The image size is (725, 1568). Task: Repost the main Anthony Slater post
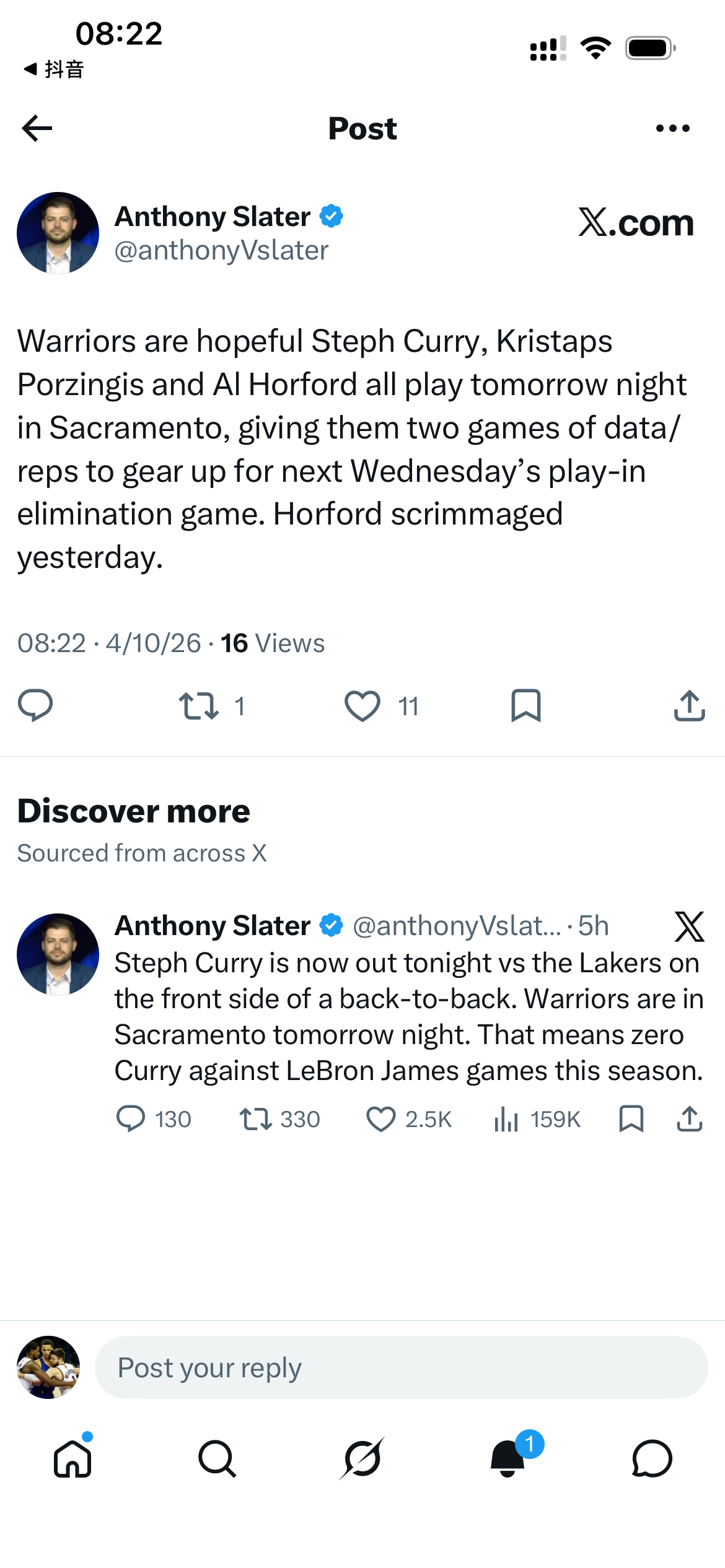pyautogui.click(x=199, y=706)
